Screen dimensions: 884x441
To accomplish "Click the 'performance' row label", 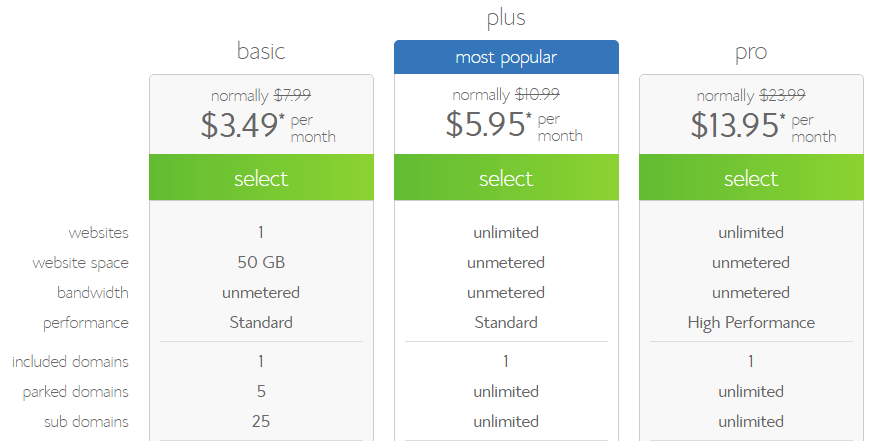I will pyautogui.click(x=86, y=323).
